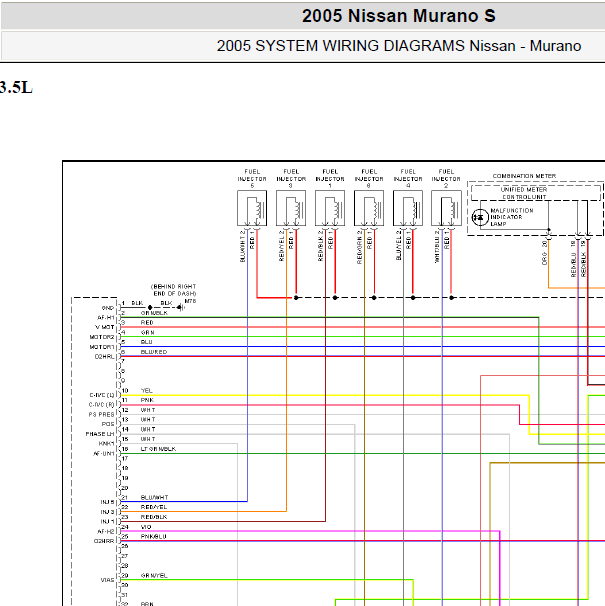Select the 'PS PRES' pin label
605x606 pixels.
point(102,415)
